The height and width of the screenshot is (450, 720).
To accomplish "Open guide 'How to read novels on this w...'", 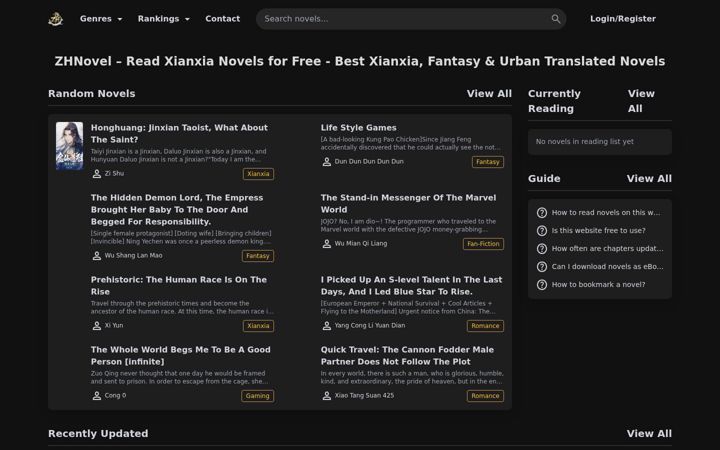I will (x=606, y=213).
